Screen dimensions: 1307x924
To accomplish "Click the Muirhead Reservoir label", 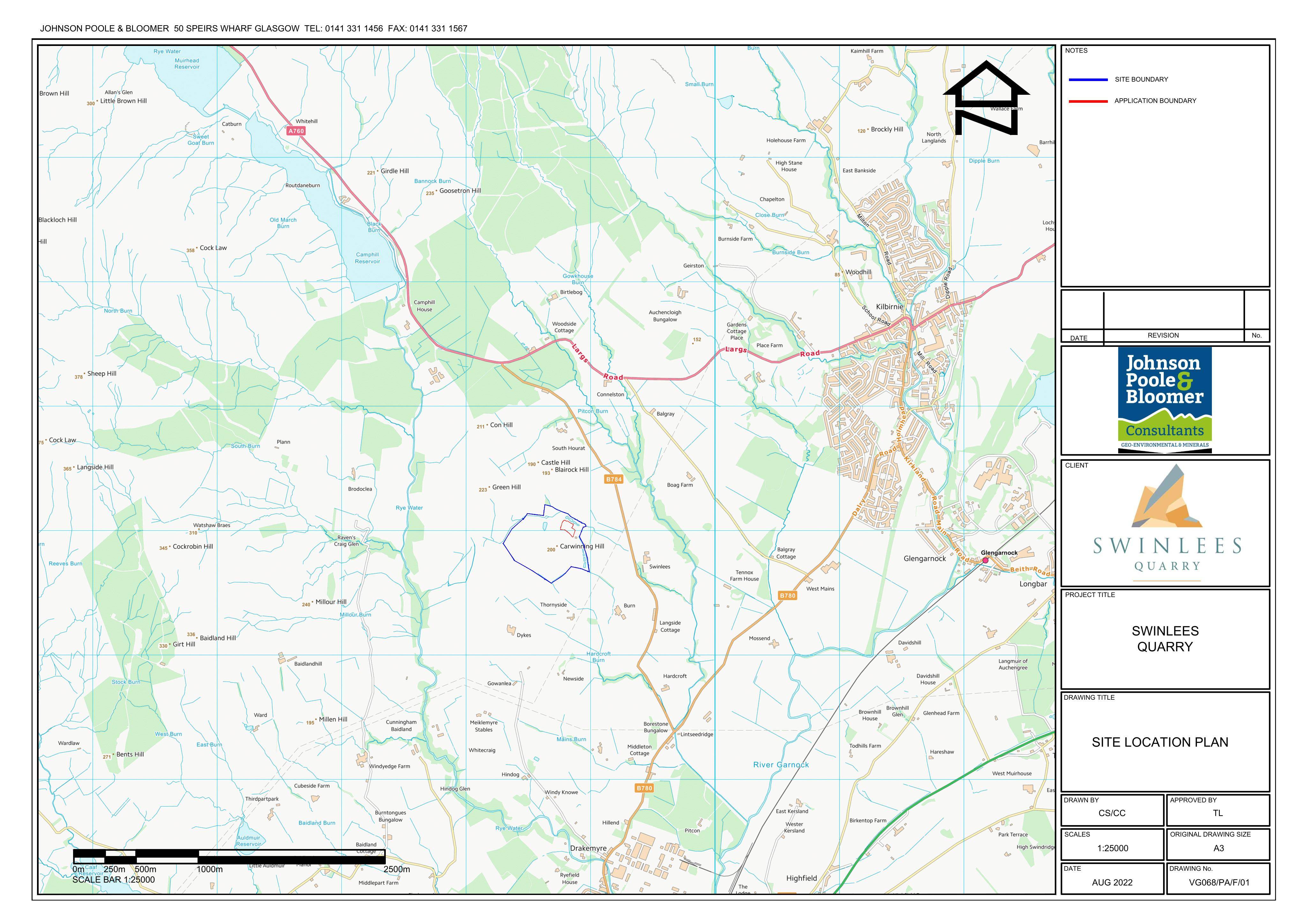I will tap(187, 64).
